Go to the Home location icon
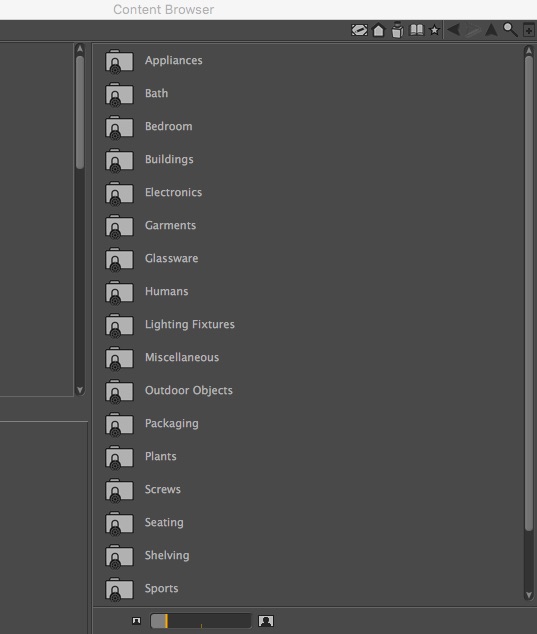 point(378,30)
